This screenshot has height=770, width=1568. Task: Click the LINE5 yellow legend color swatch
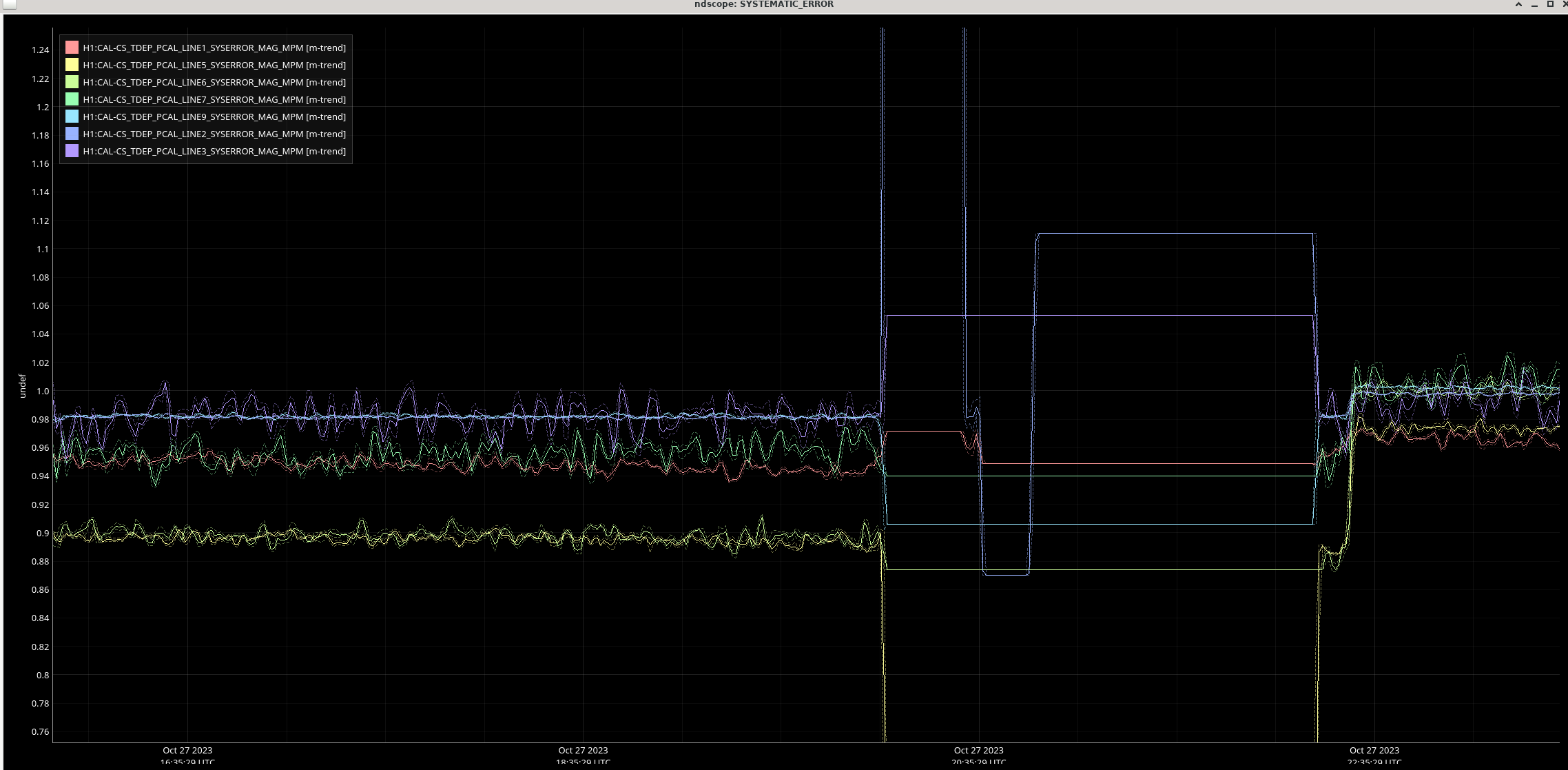[72, 65]
